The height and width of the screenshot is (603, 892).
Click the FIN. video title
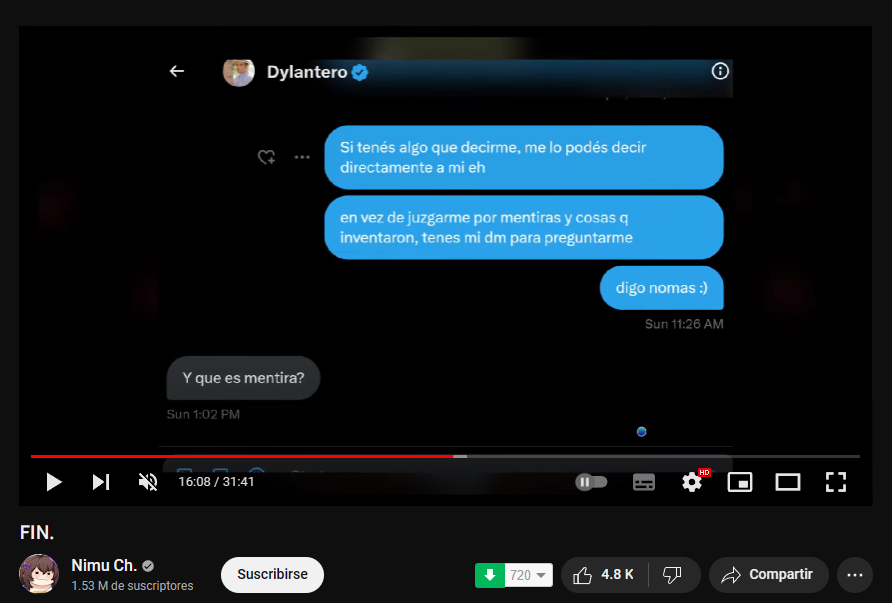37,532
